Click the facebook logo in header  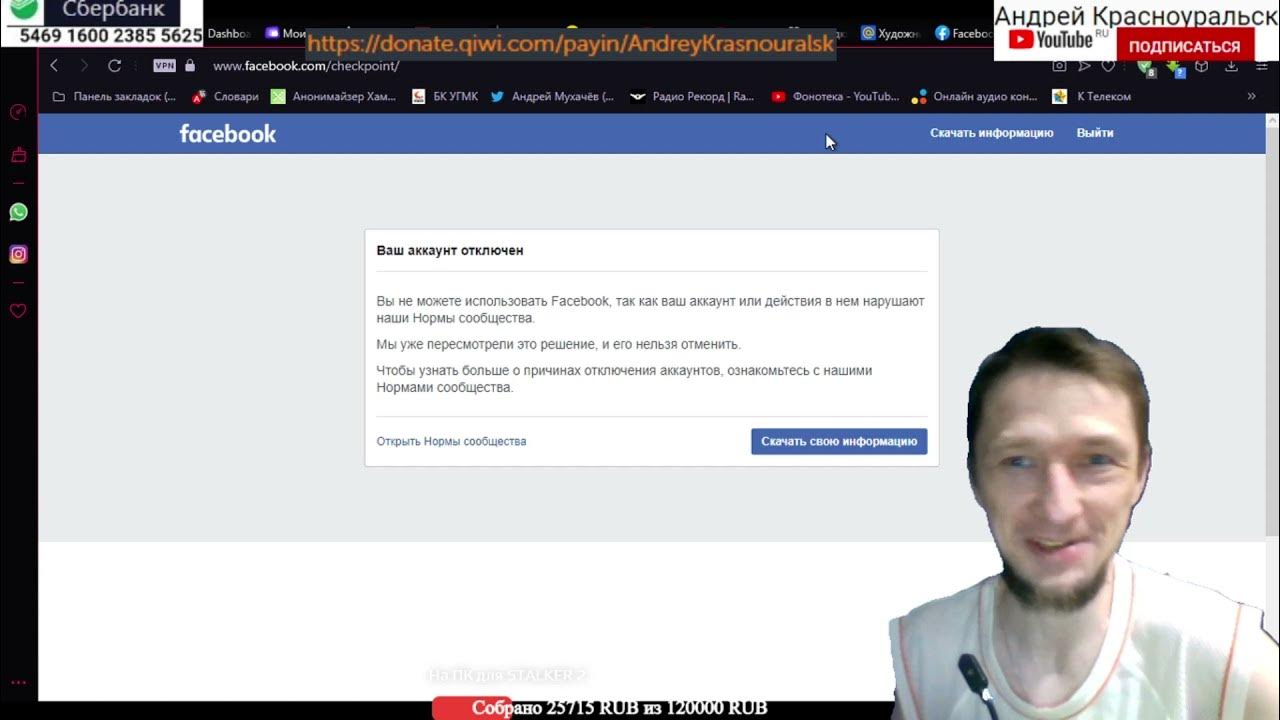(x=228, y=133)
